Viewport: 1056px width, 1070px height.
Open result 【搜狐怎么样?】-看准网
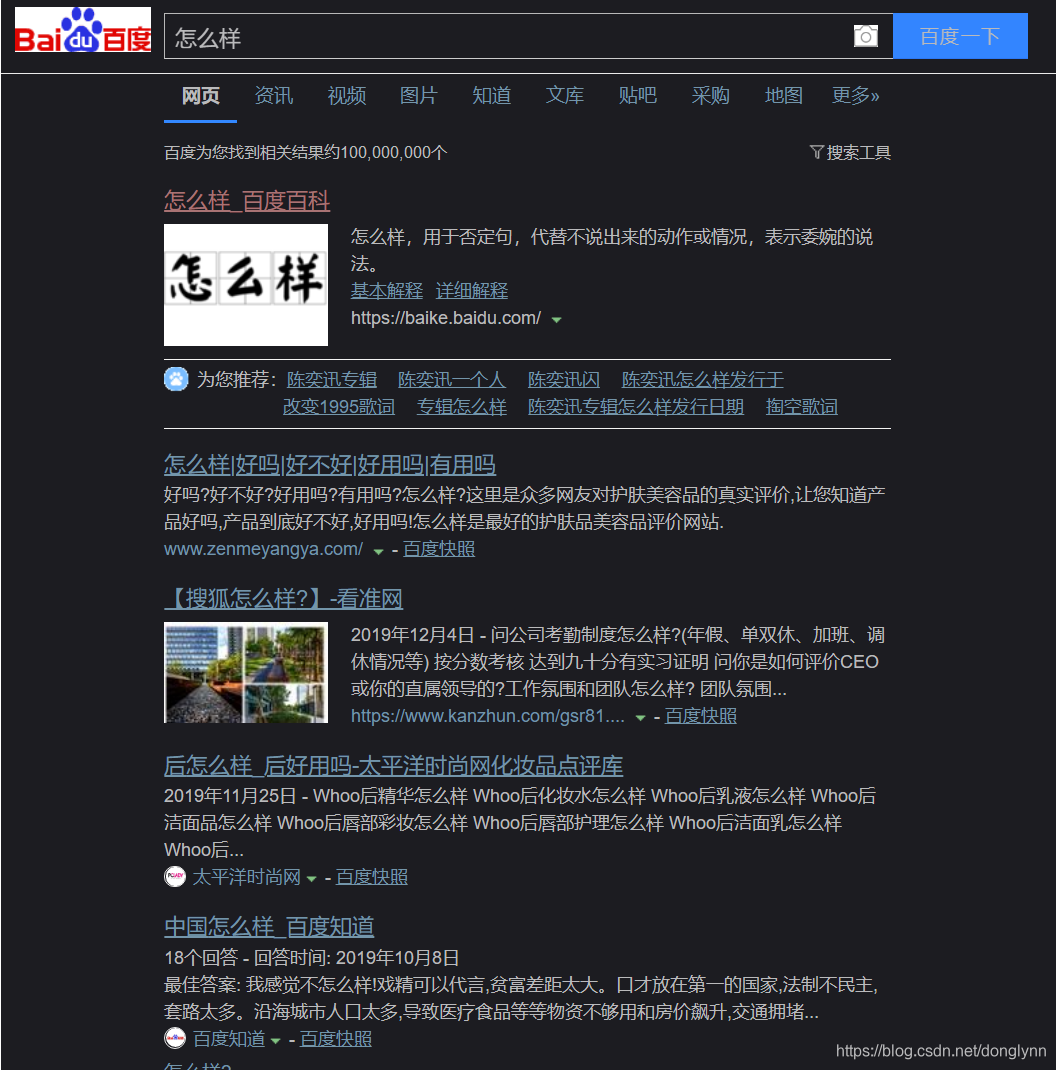(283, 598)
